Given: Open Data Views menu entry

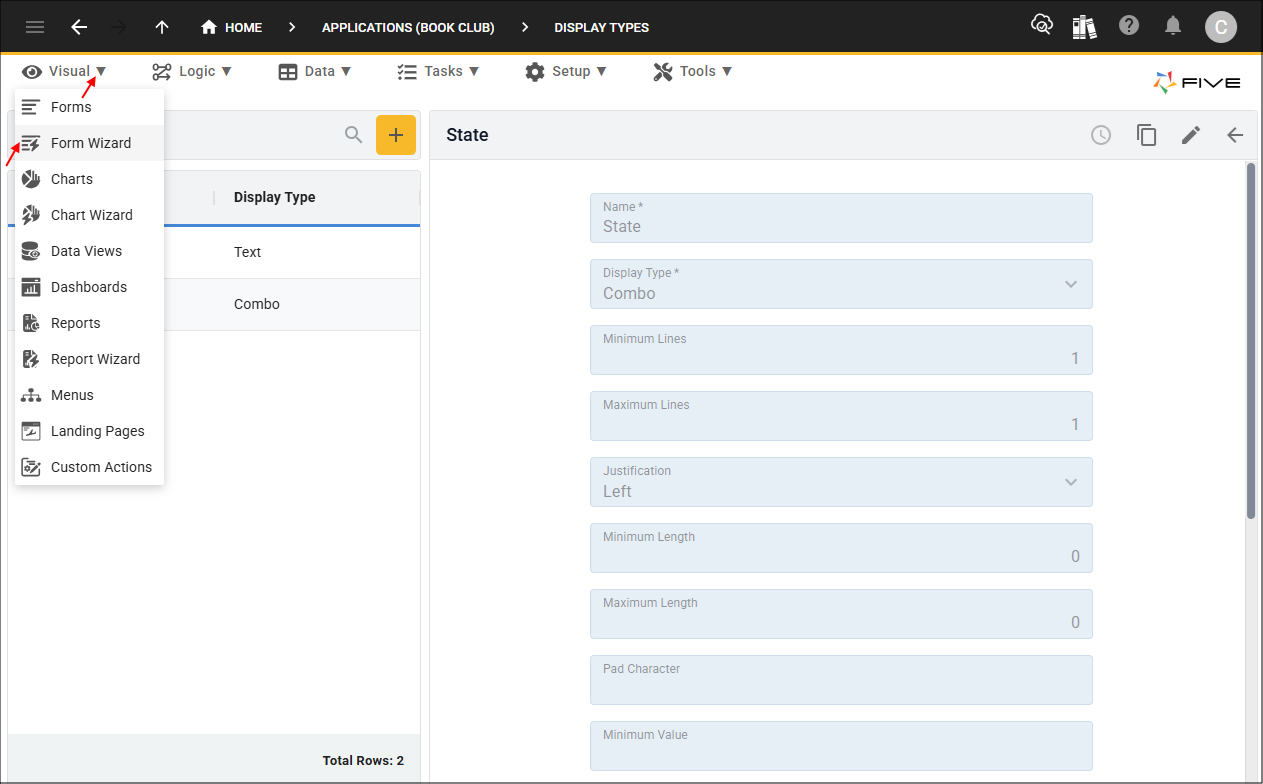Looking at the screenshot, I should 89,251.
